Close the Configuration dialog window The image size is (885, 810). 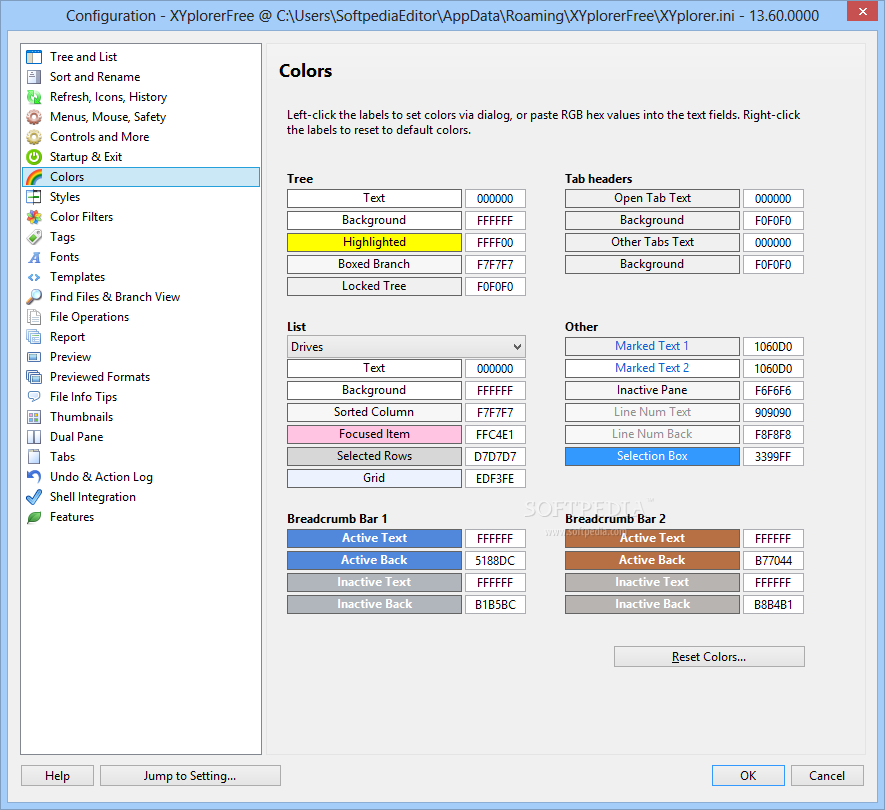pos(862,11)
